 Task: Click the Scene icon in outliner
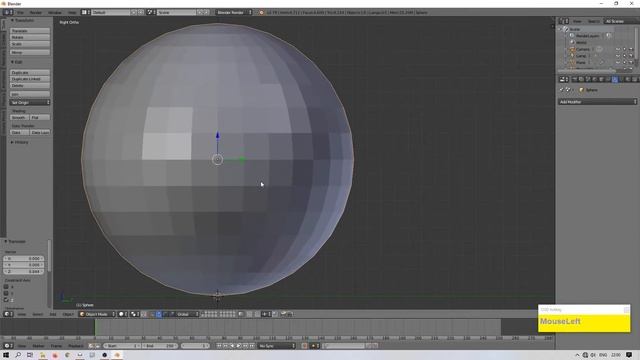pyautogui.click(x=566, y=29)
